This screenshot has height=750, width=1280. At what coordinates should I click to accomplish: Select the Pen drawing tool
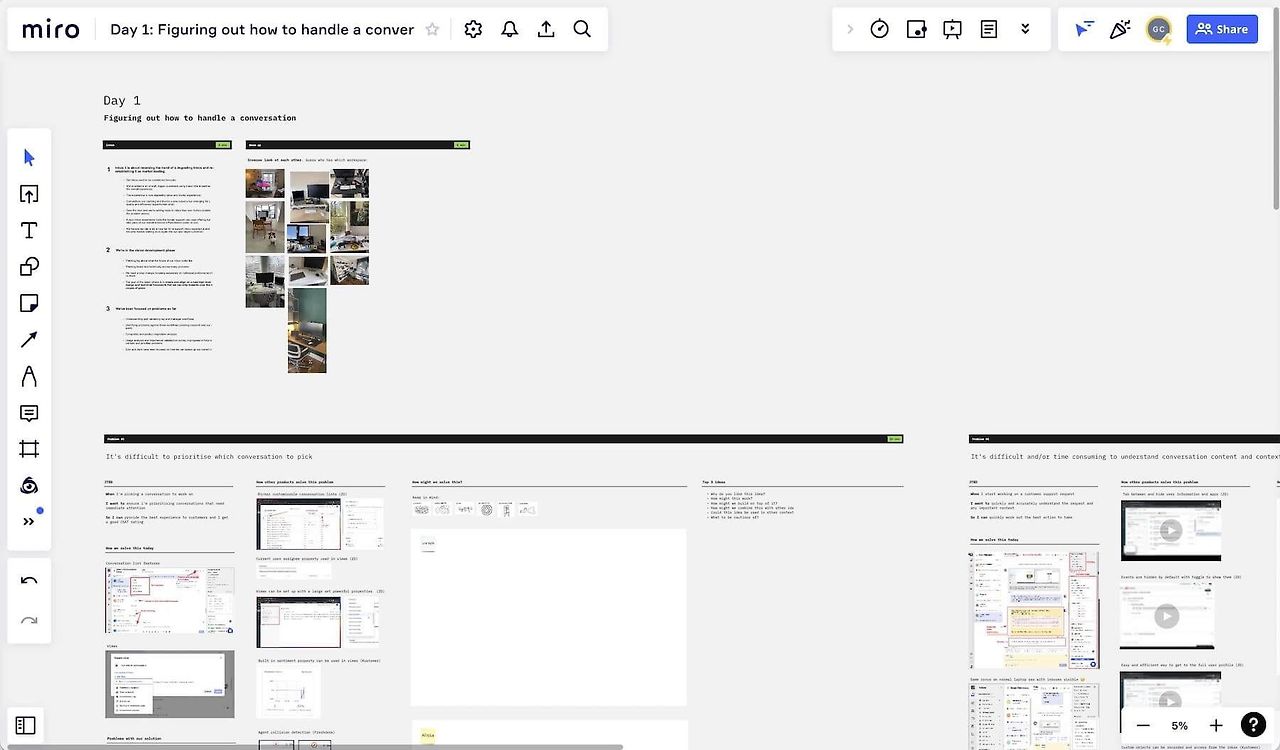coord(29,376)
